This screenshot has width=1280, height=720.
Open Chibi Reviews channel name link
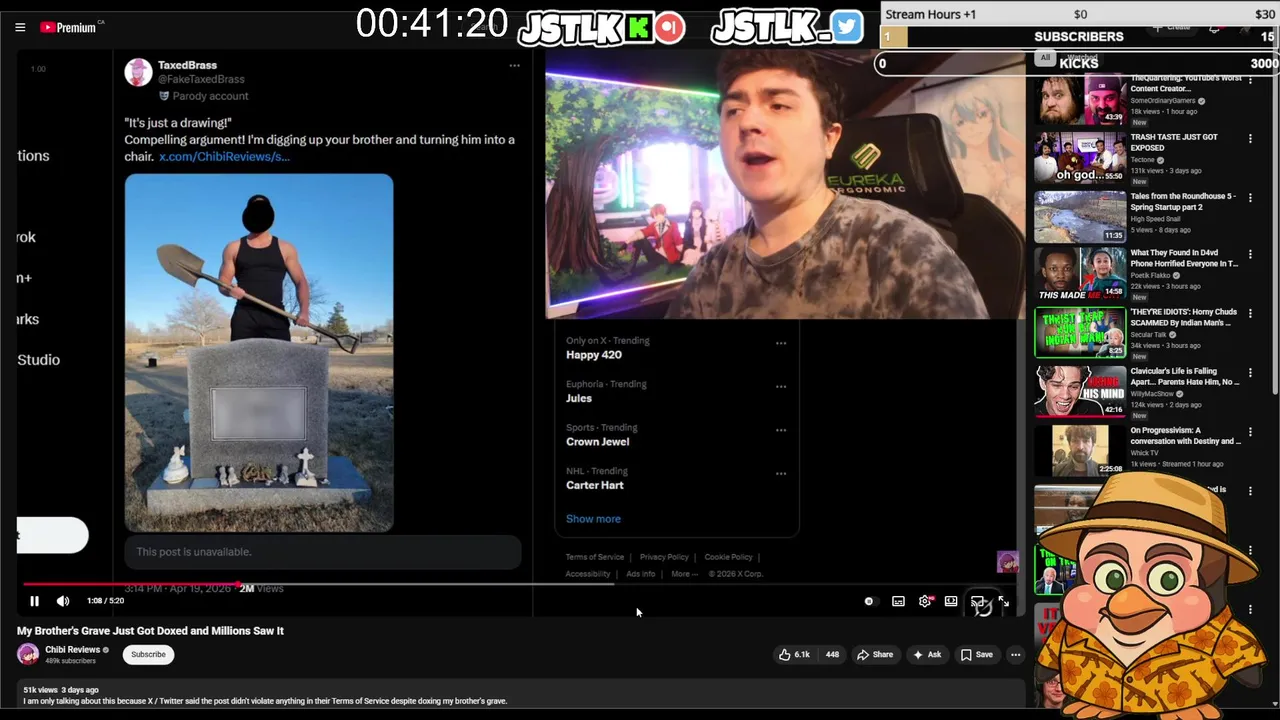72,649
